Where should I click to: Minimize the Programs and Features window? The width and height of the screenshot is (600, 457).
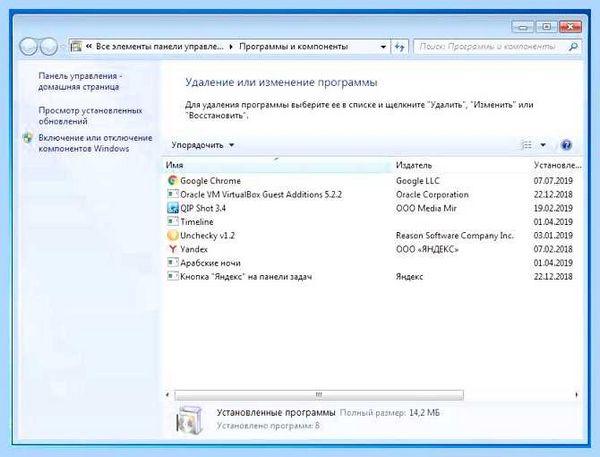(523, 27)
